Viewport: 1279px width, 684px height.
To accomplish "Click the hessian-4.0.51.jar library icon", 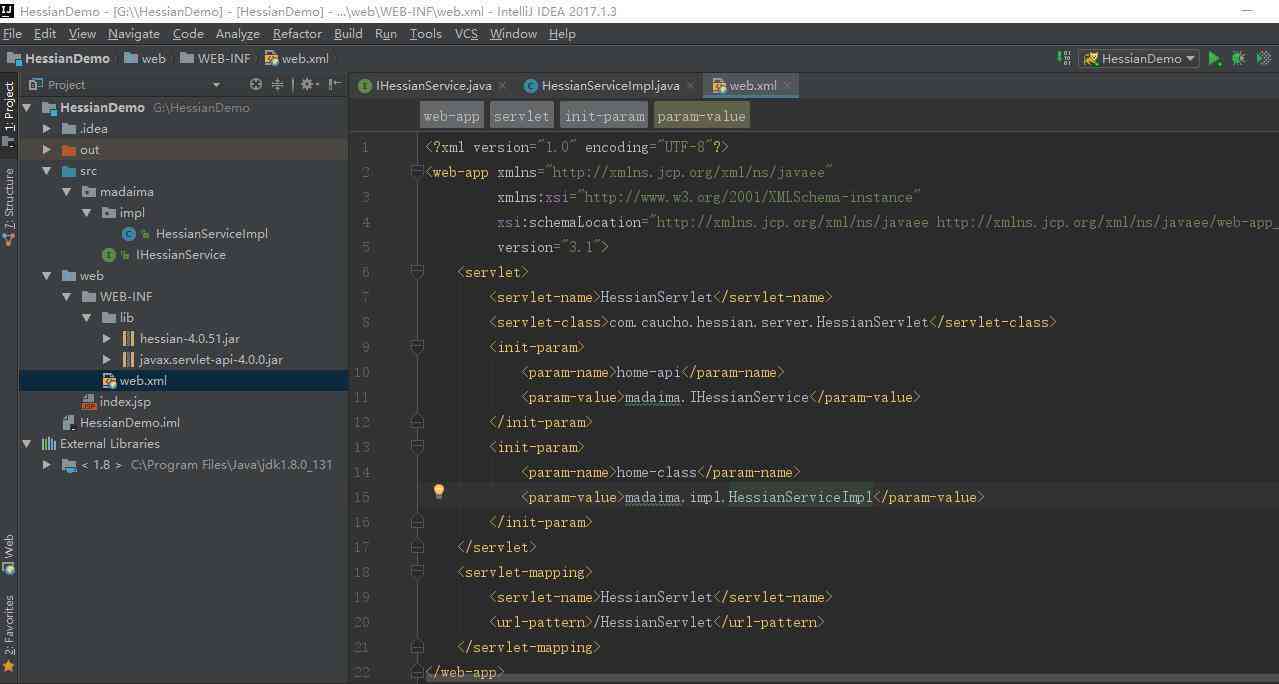I will (x=128, y=338).
